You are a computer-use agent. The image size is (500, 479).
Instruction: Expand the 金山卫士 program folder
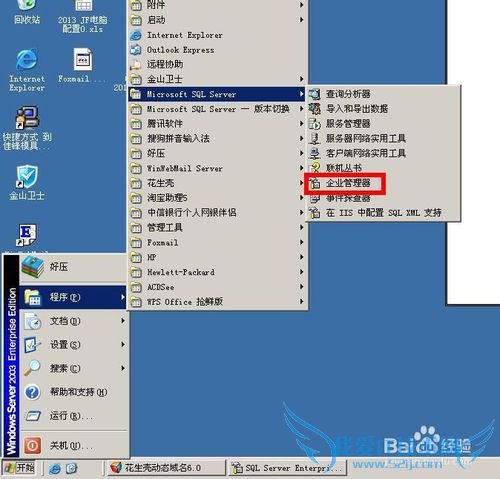[x=218, y=79]
